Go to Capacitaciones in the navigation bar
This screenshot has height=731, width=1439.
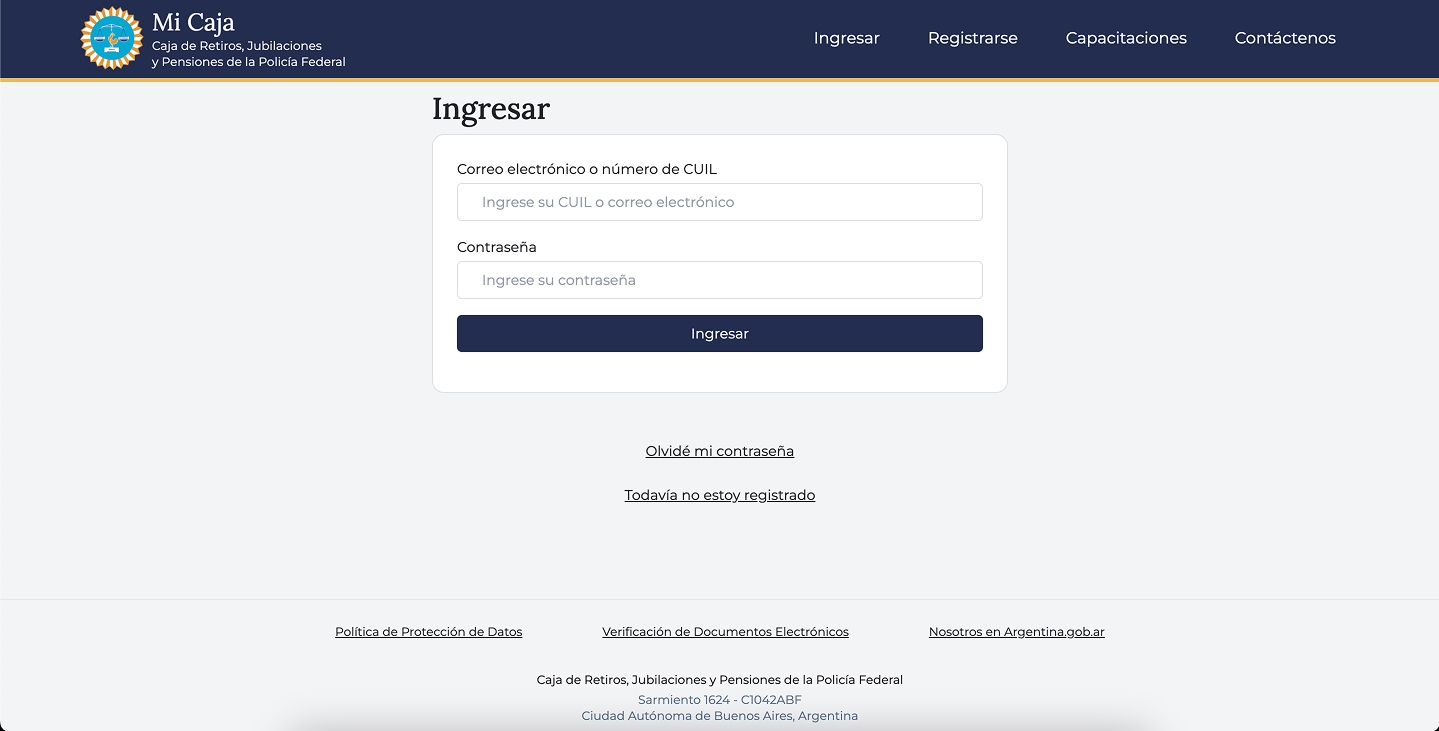click(x=1126, y=38)
